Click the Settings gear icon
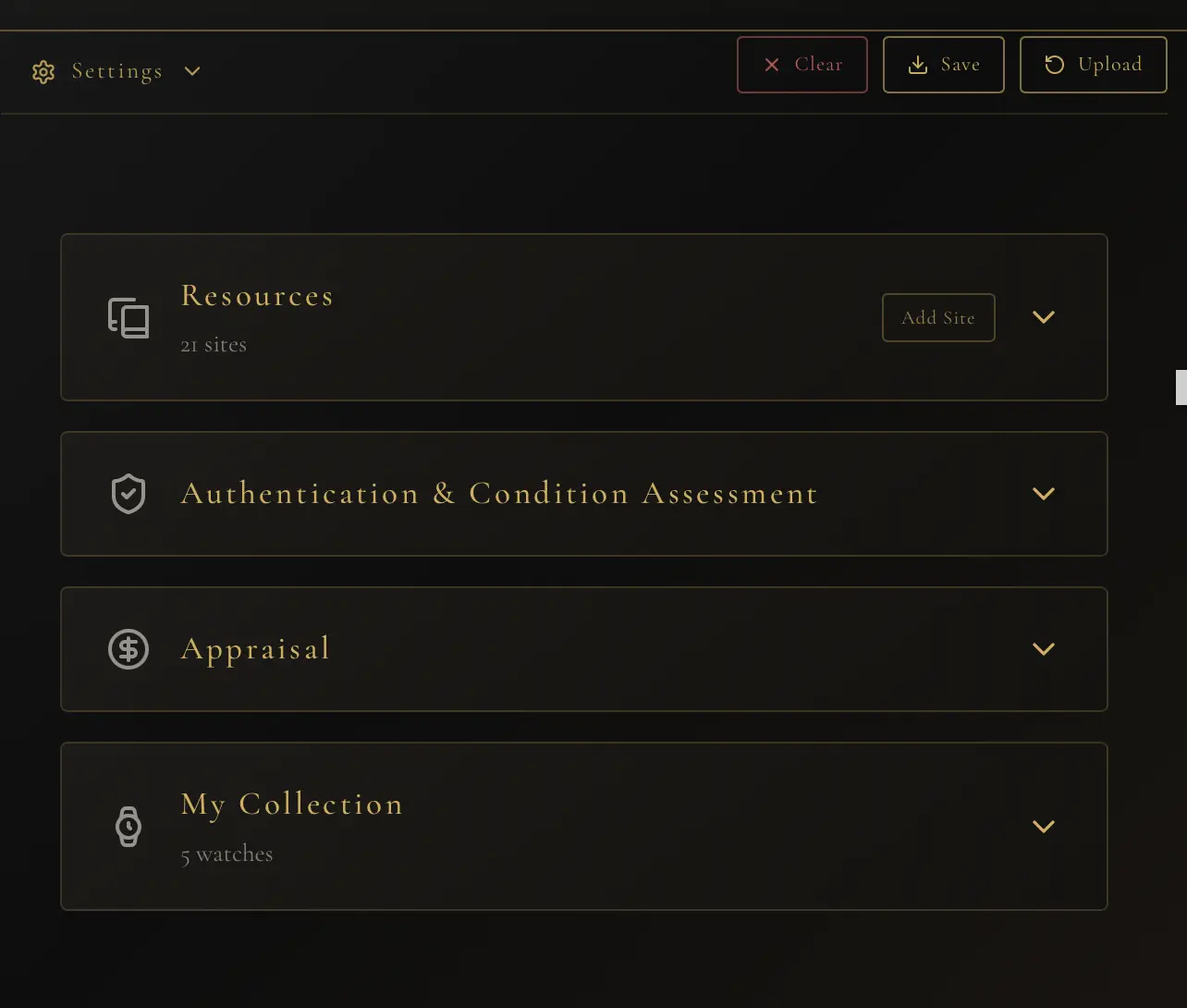 click(43, 72)
